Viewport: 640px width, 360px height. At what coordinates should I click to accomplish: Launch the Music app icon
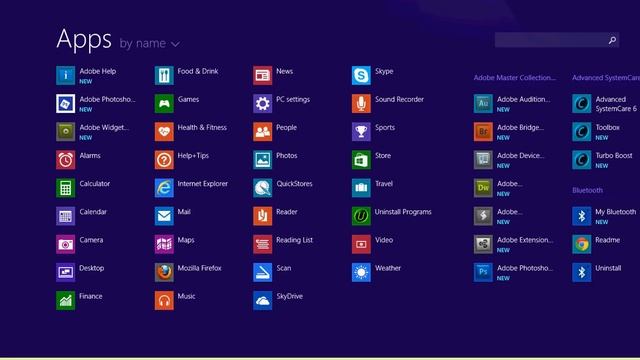(164, 300)
